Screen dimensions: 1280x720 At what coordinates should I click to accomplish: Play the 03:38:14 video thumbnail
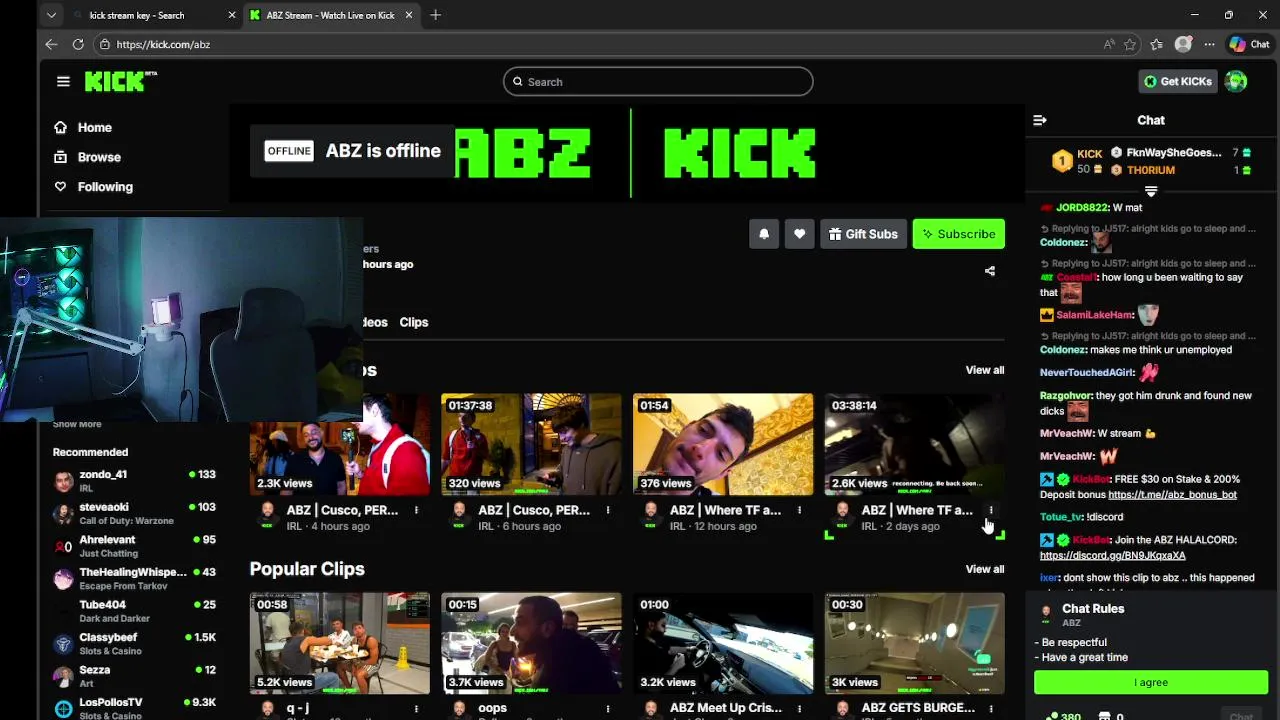click(x=914, y=444)
